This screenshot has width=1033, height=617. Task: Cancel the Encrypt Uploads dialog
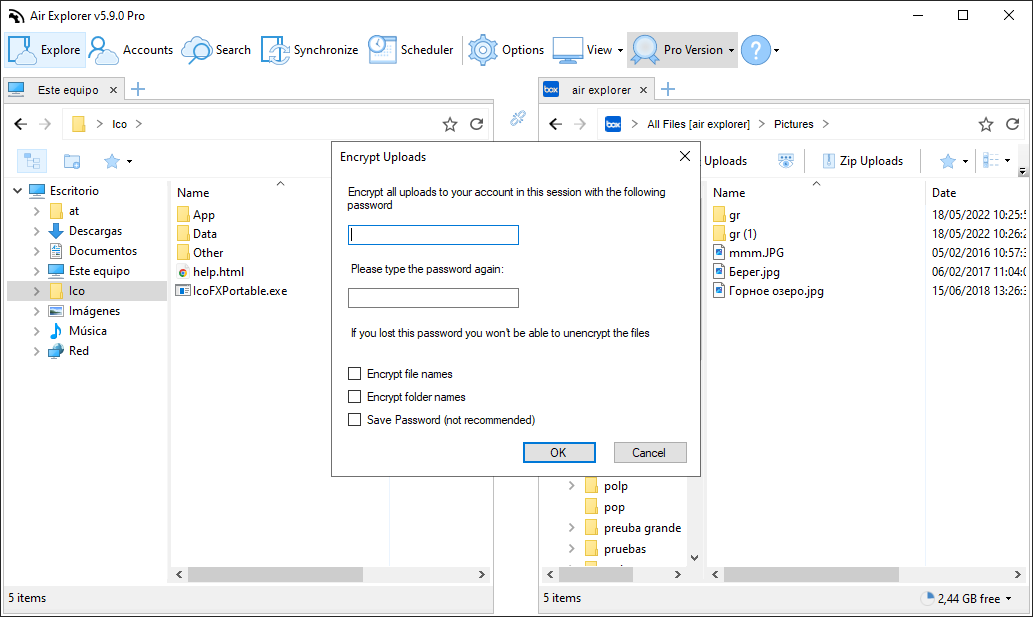650,452
